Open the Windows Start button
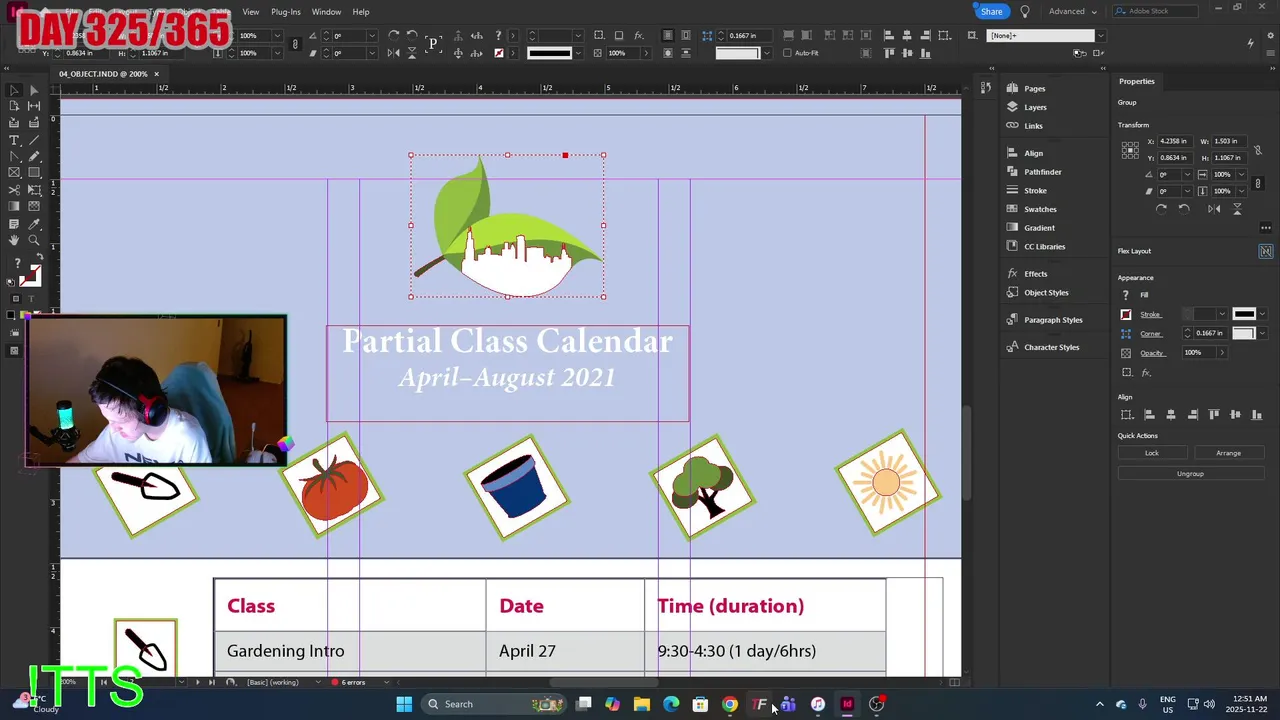 (x=404, y=704)
